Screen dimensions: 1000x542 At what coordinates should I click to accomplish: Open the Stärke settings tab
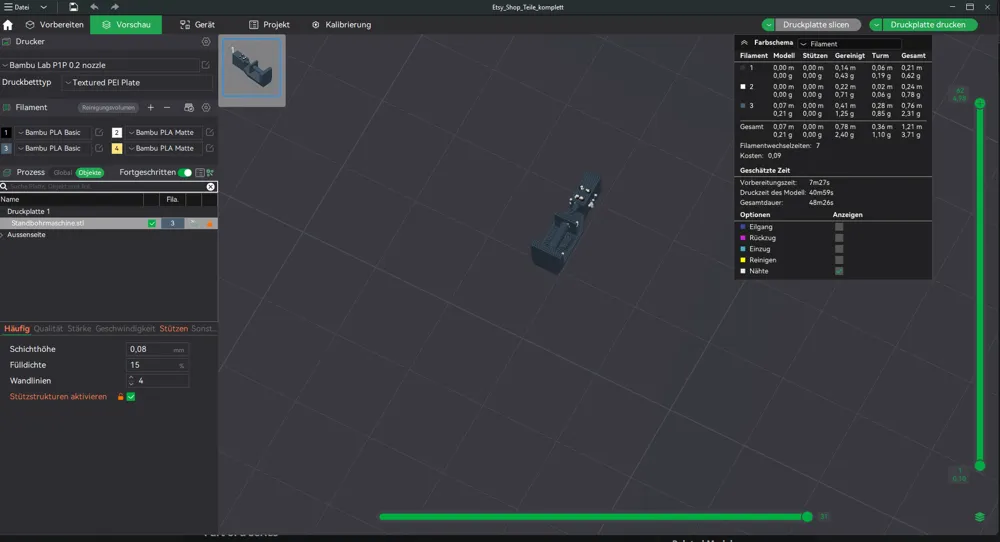[x=79, y=329]
